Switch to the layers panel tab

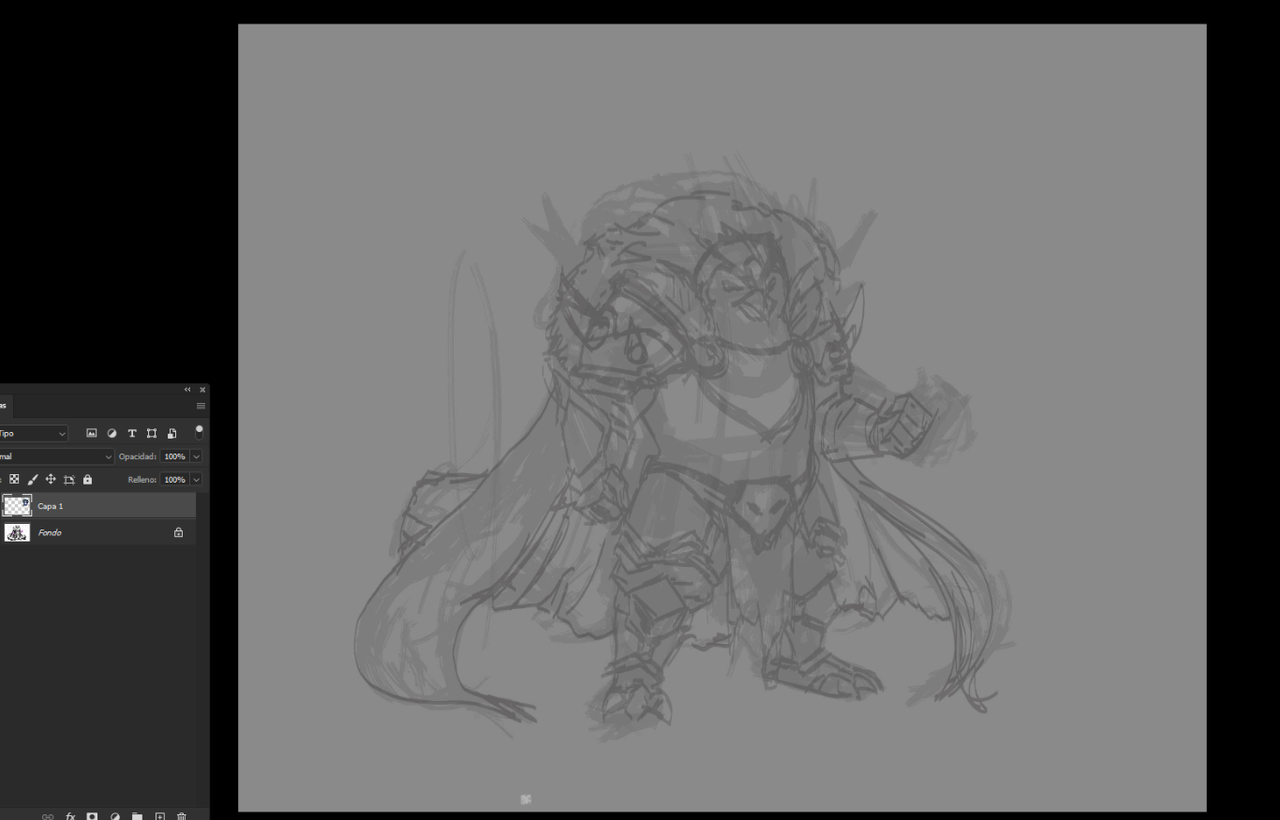[4, 405]
